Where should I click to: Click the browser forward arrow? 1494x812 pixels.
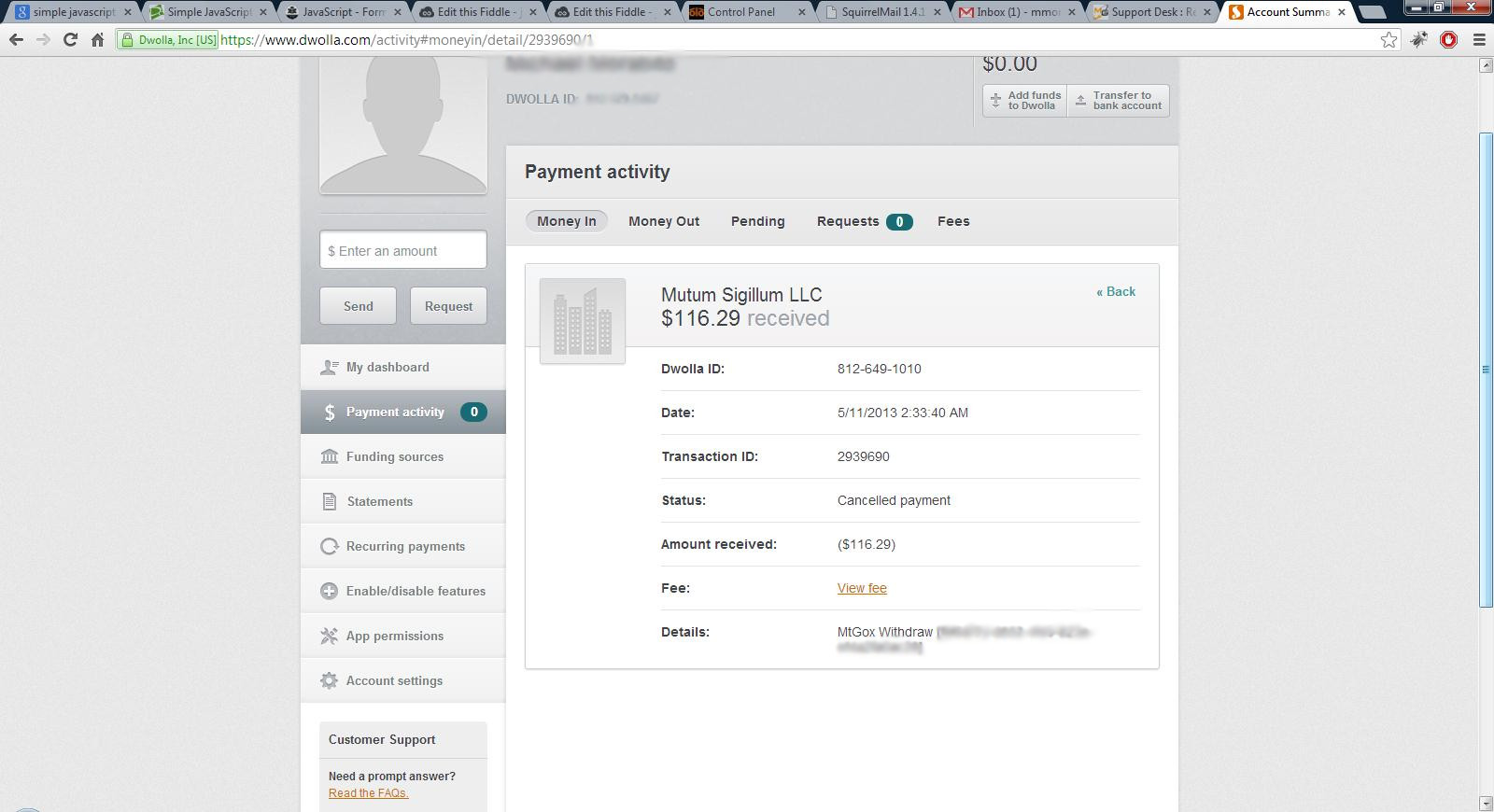(43, 40)
